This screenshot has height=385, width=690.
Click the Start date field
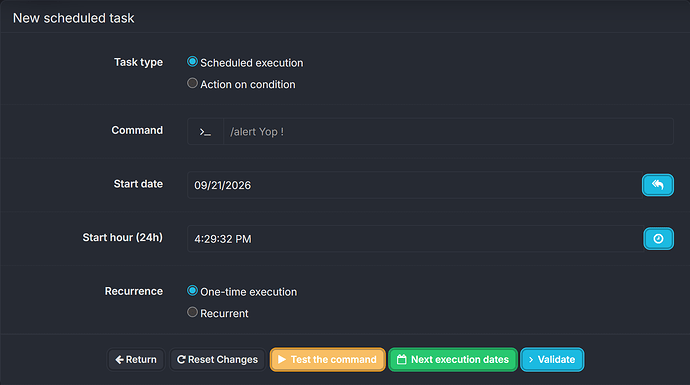(x=415, y=185)
